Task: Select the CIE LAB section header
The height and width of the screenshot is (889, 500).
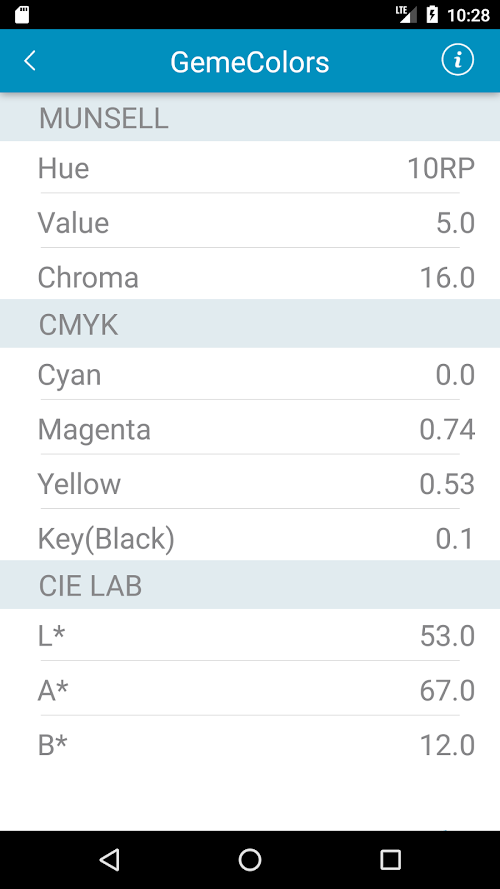Action: pos(250,585)
